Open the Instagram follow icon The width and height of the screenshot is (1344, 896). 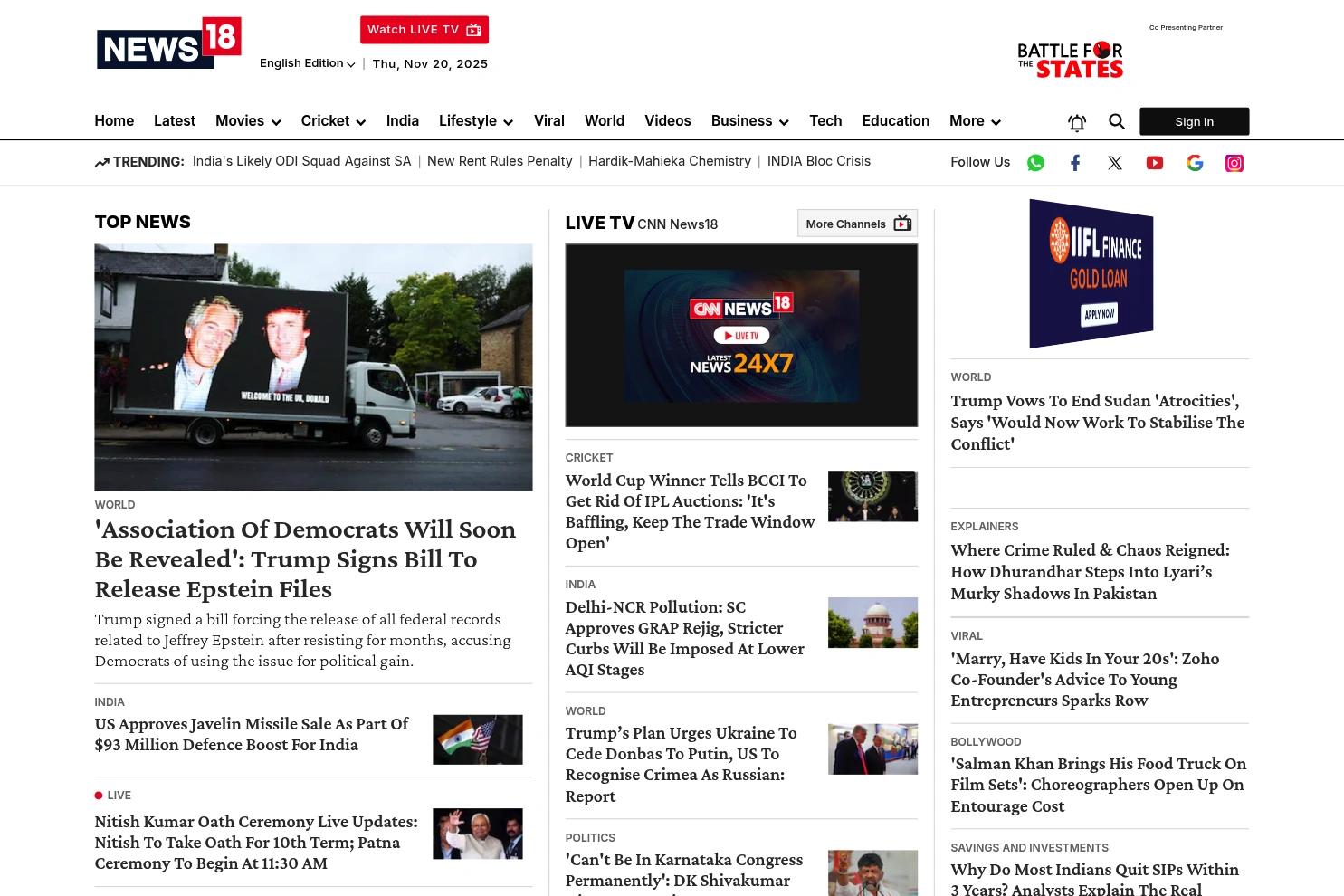pyautogui.click(x=1234, y=163)
